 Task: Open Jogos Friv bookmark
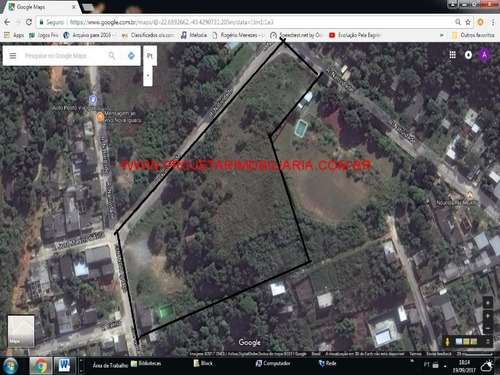pyautogui.click(x=44, y=35)
